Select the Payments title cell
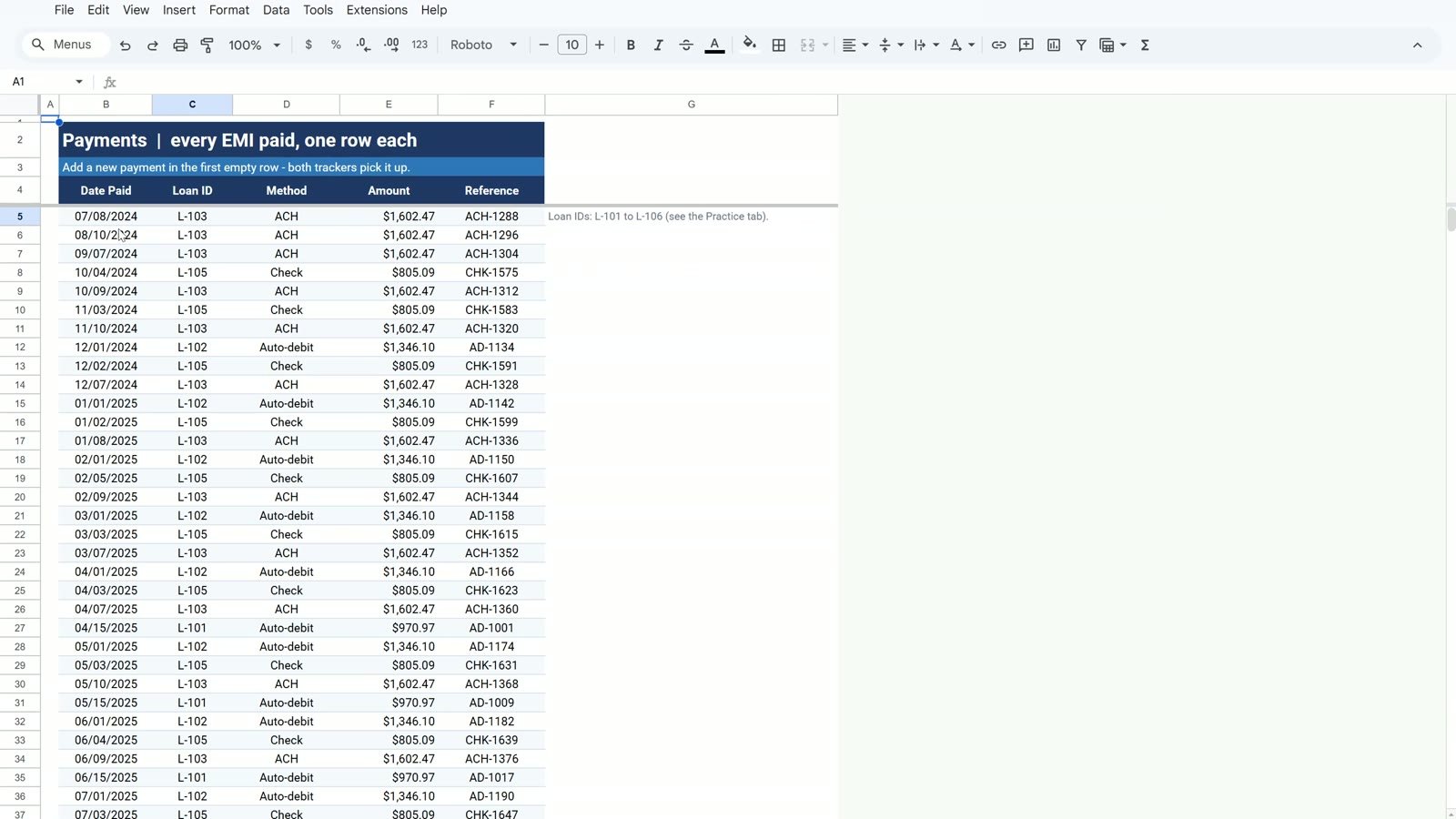Viewport: 1456px width, 819px height. tap(302, 140)
